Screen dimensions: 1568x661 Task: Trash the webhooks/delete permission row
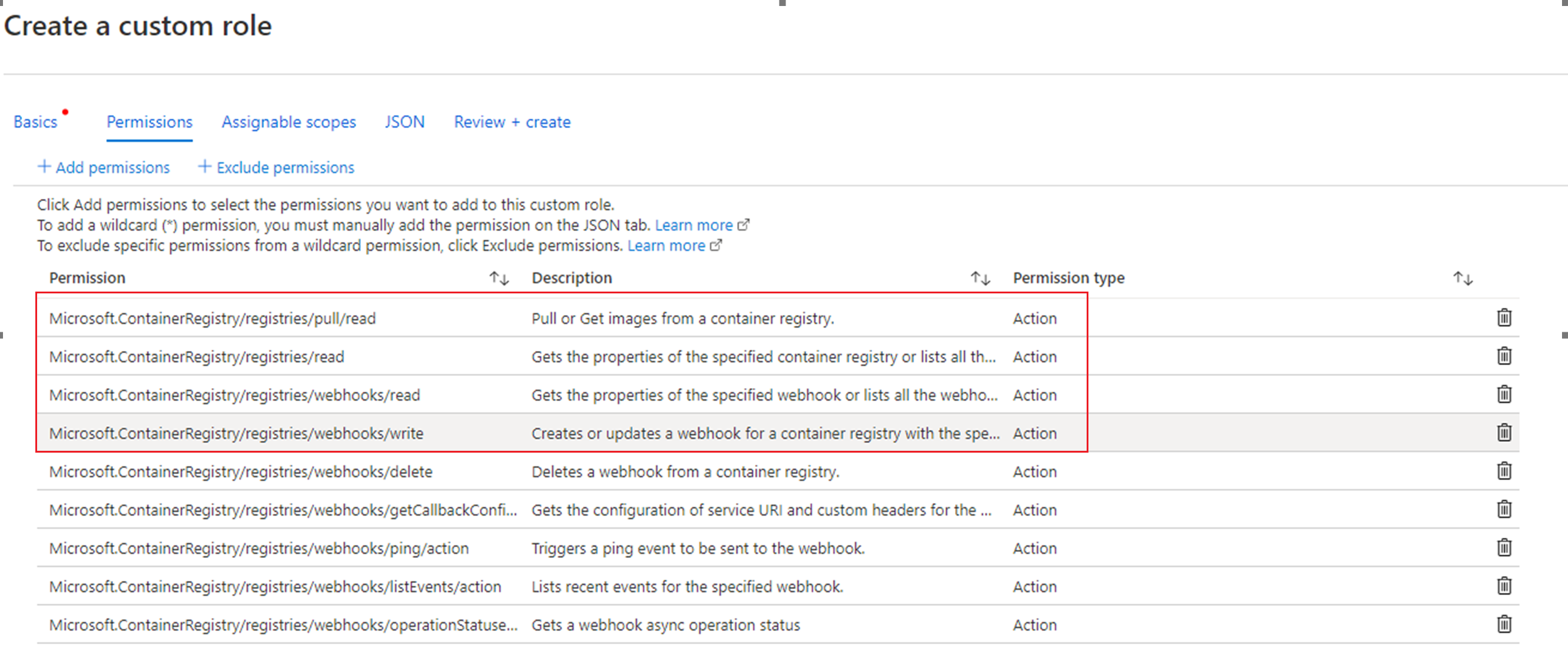coord(1503,471)
